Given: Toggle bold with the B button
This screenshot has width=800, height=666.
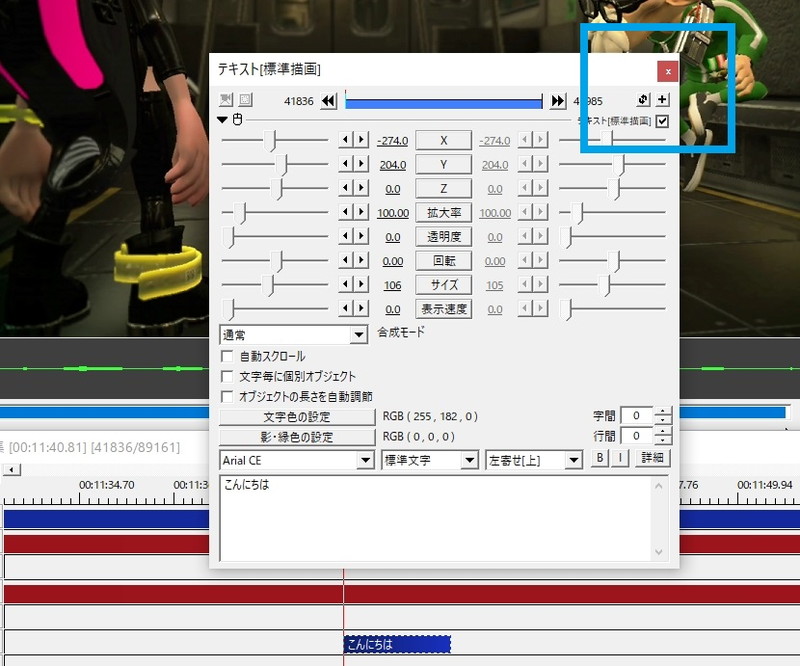Looking at the screenshot, I should pyautogui.click(x=600, y=458).
